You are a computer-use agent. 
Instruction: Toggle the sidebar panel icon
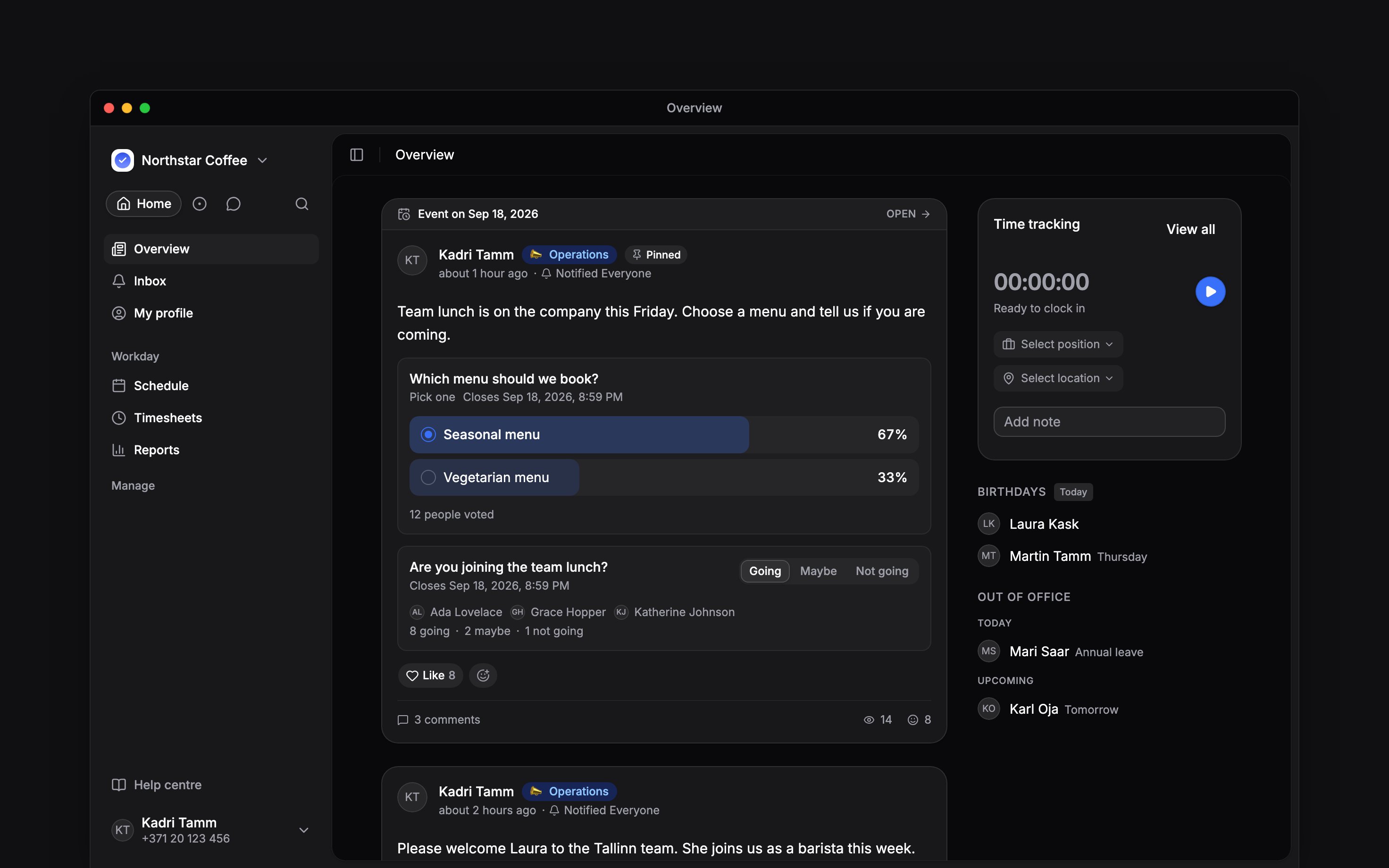pyautogui.click(x=356, y=155)
